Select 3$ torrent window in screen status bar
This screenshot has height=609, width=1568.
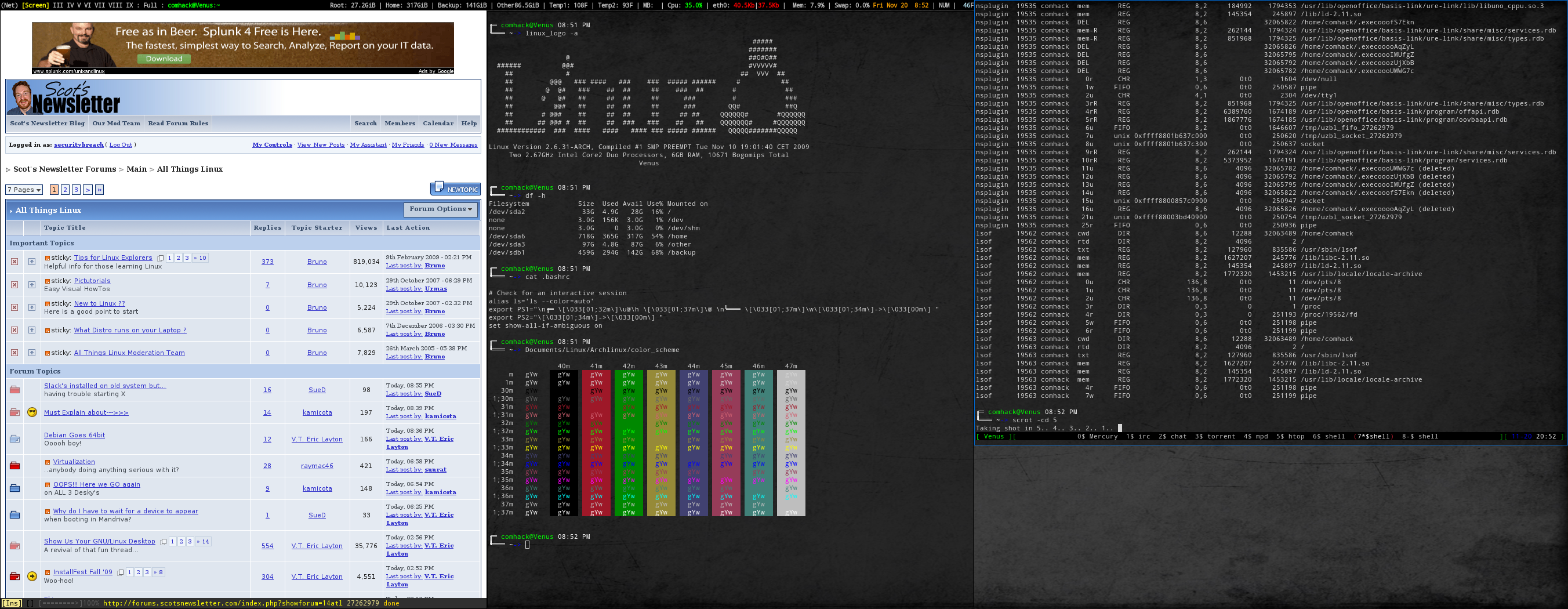tap(1214, 437)
